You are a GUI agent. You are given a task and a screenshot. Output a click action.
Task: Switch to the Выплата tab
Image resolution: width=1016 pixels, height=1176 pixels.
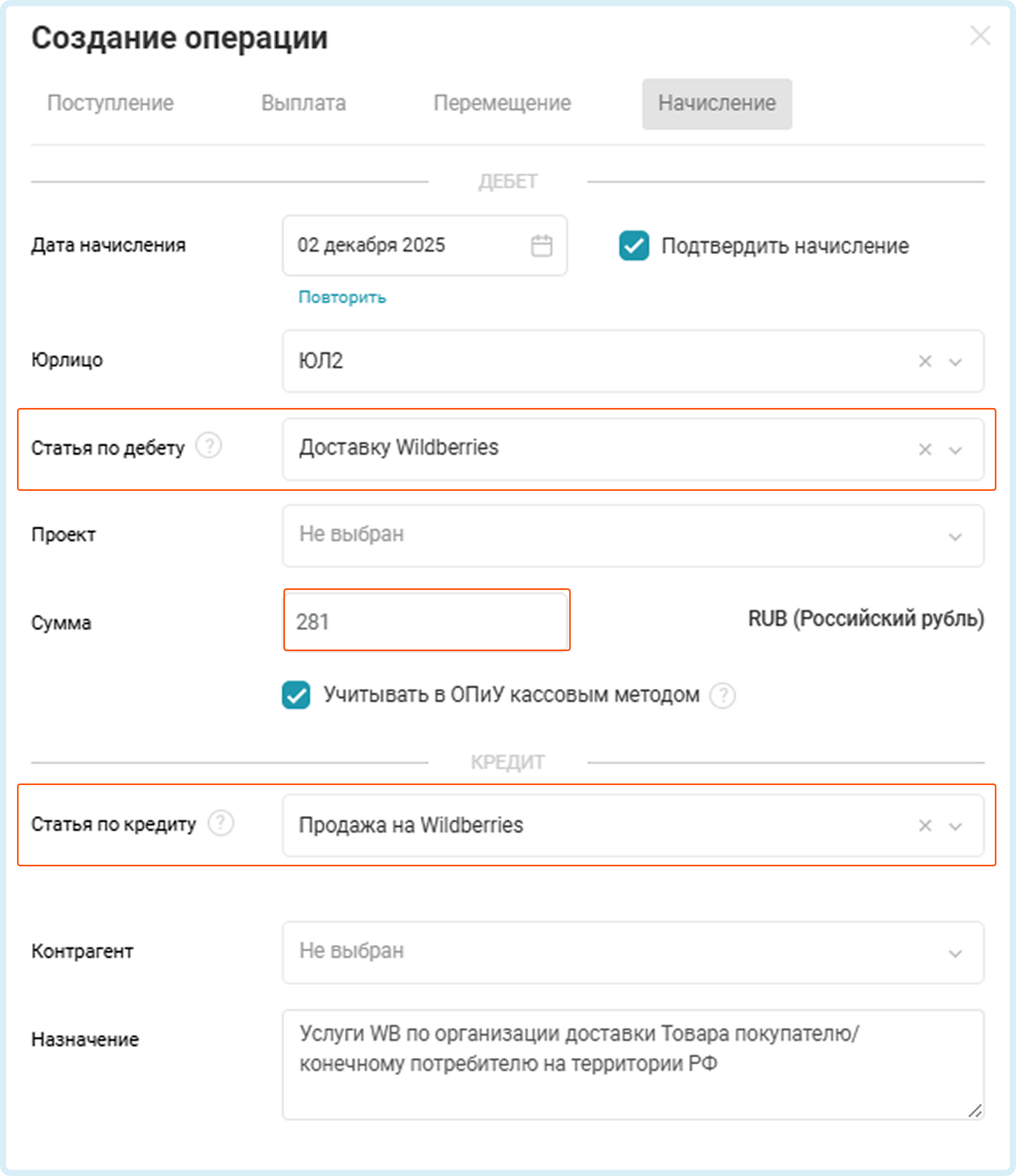coord(303,103)
